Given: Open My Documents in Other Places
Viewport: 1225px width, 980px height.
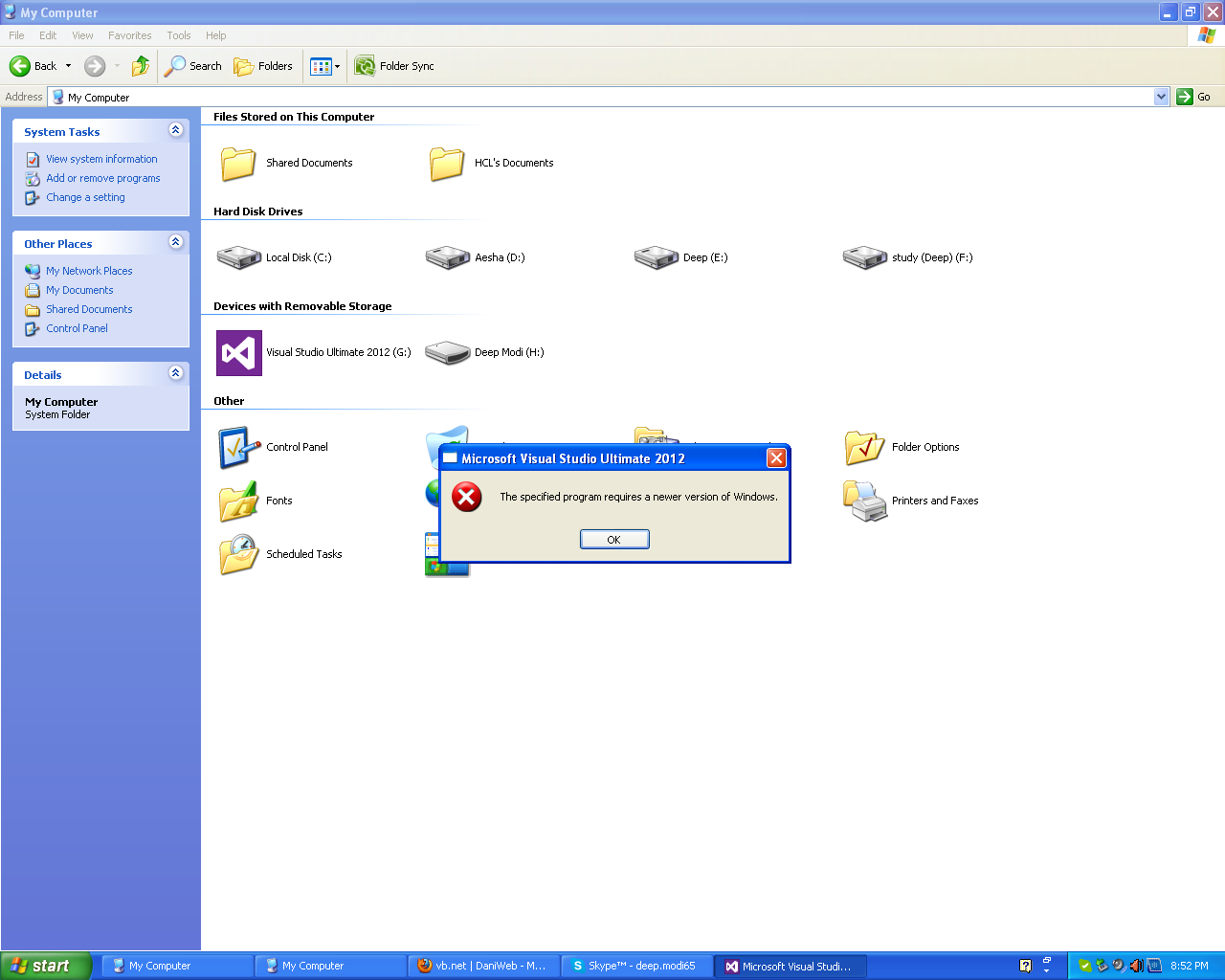Looking at the screenshot, I should click(79, 290).
